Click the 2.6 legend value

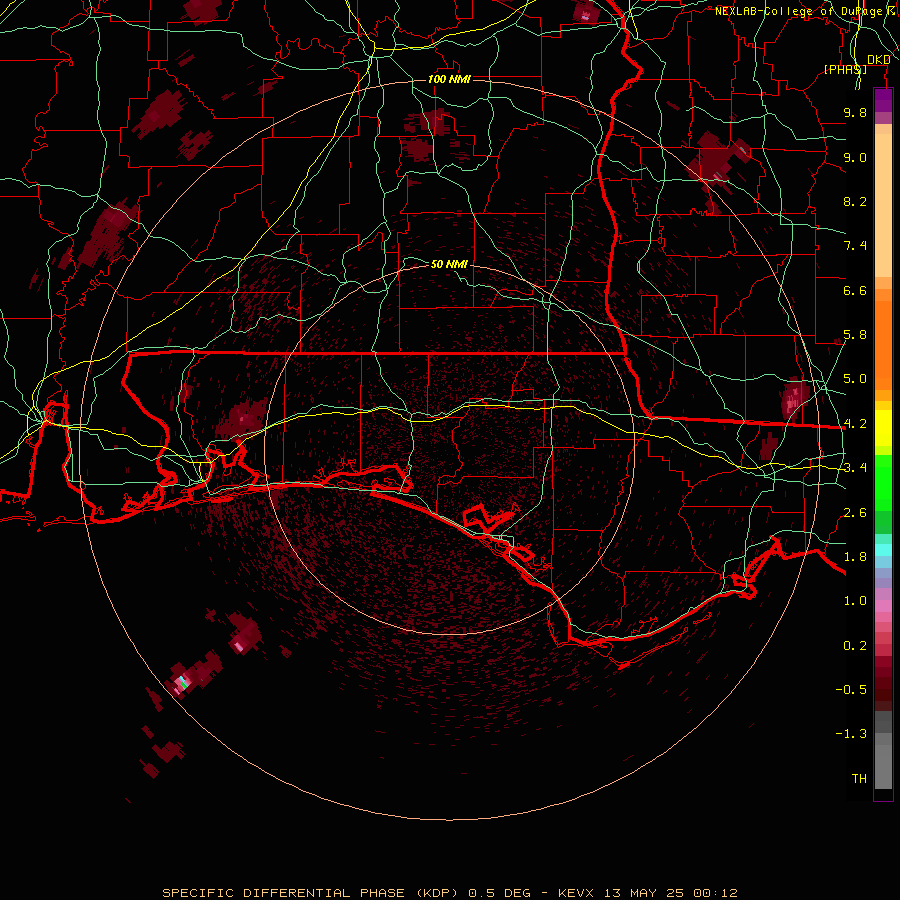point(855,512)
